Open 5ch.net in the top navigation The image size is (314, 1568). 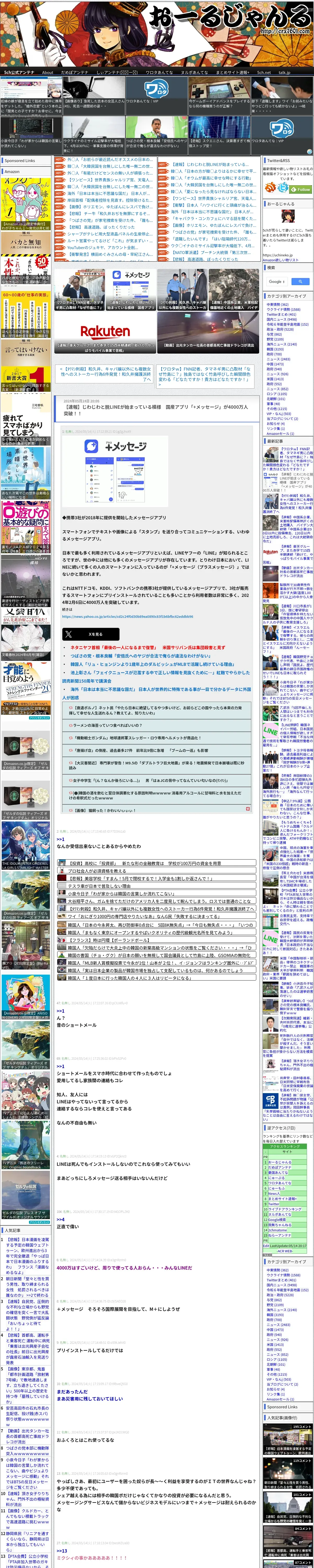(264, 72)
